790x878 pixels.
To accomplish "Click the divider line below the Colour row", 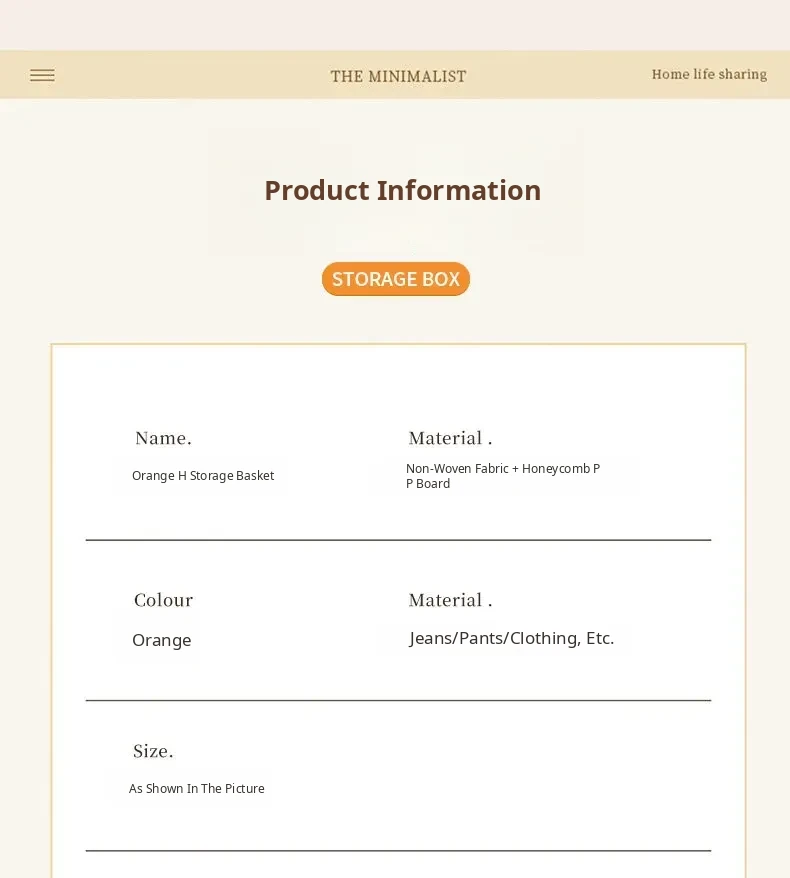I will pyautogui.click(x=398, y=700).
